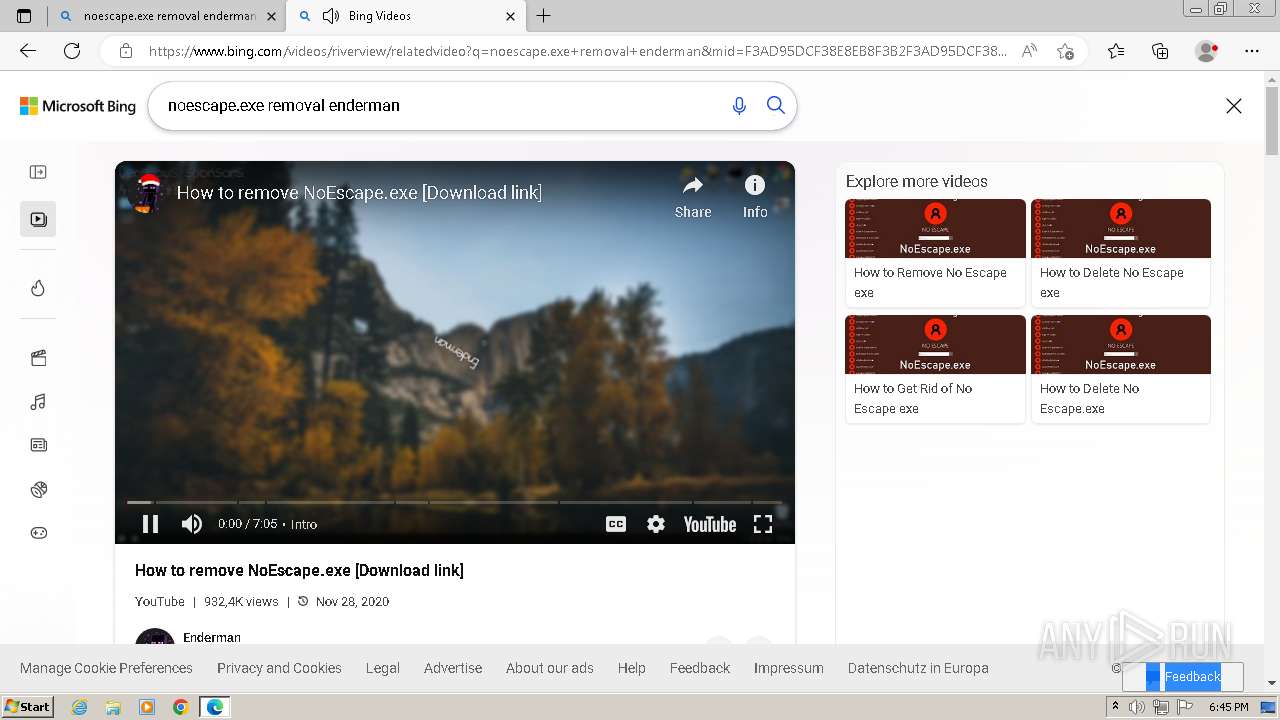Open 'How to Delete No Escape.exe' video
The height and width of the screenshot is (720, 1280).
click(x=1121, y=368)
